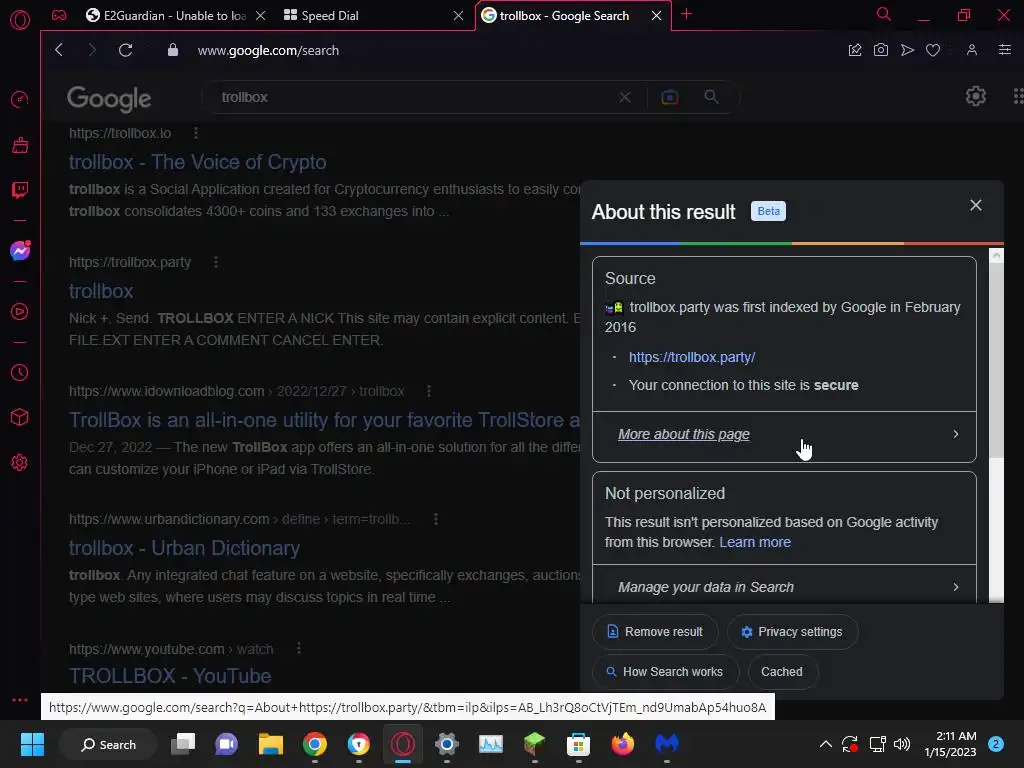The height and width of the screenshot is (768, 1024).
Task: Open the TROLLBOX - YouTube result
Action: point(170,676)
